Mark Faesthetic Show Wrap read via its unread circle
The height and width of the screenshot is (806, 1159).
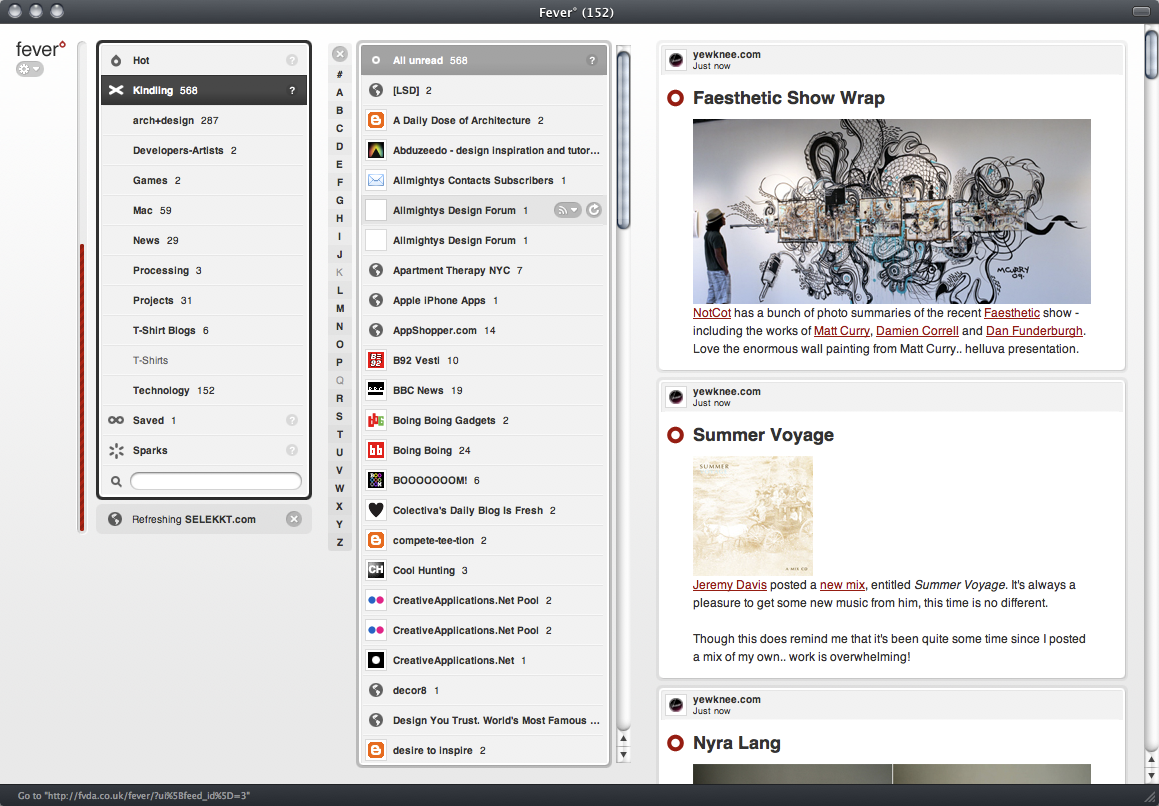click(676, 98)
